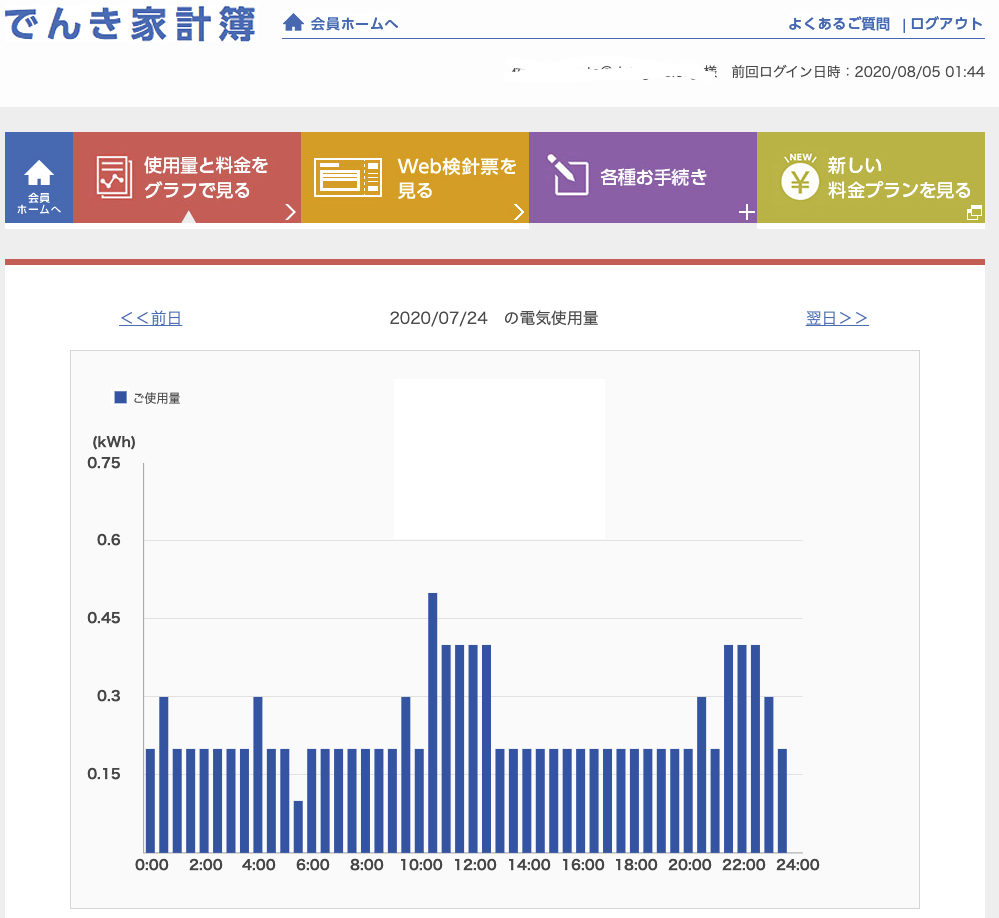
Task: Go to next day via 翌日>>
Action: click(x=837, y=318)
